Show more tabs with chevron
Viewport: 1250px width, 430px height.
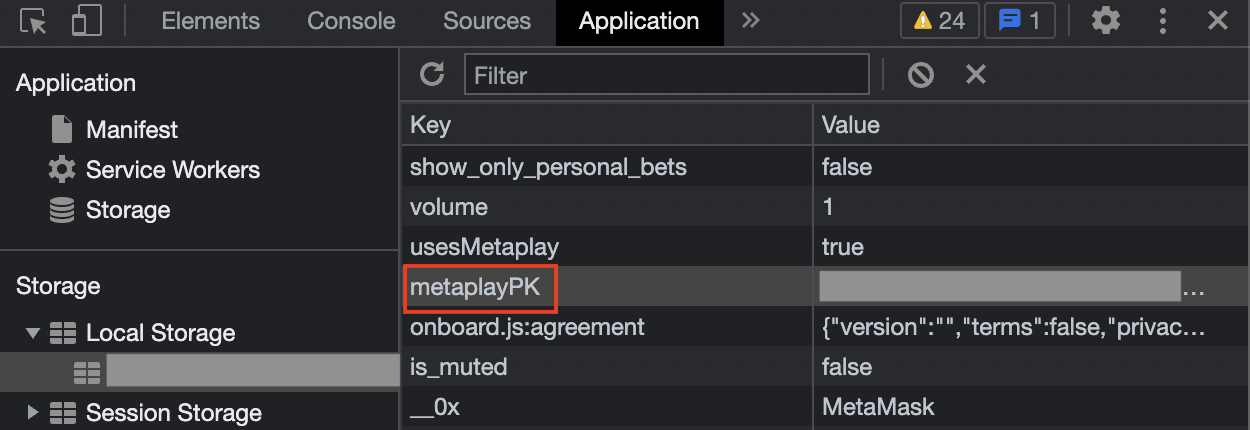(752, 21)
